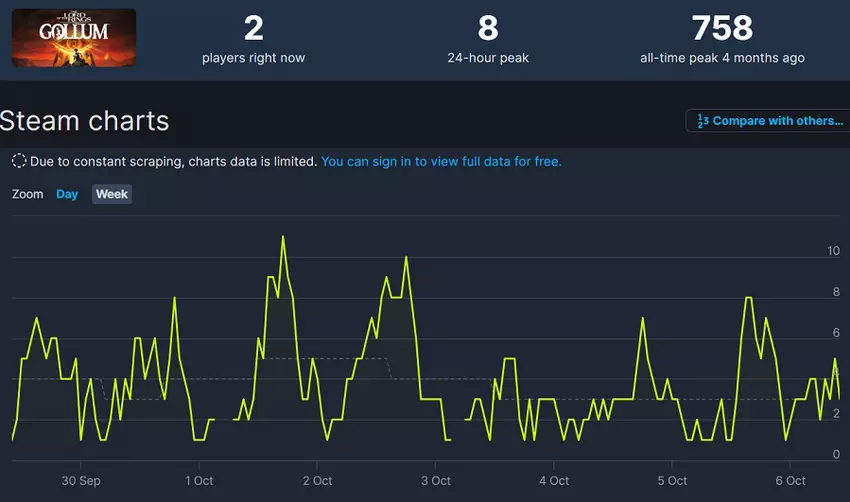Click the Lord of the Rings Gollum thumbnail
Image resolution: width=850 pixels, height=502 pixels.
pos(73,38)
